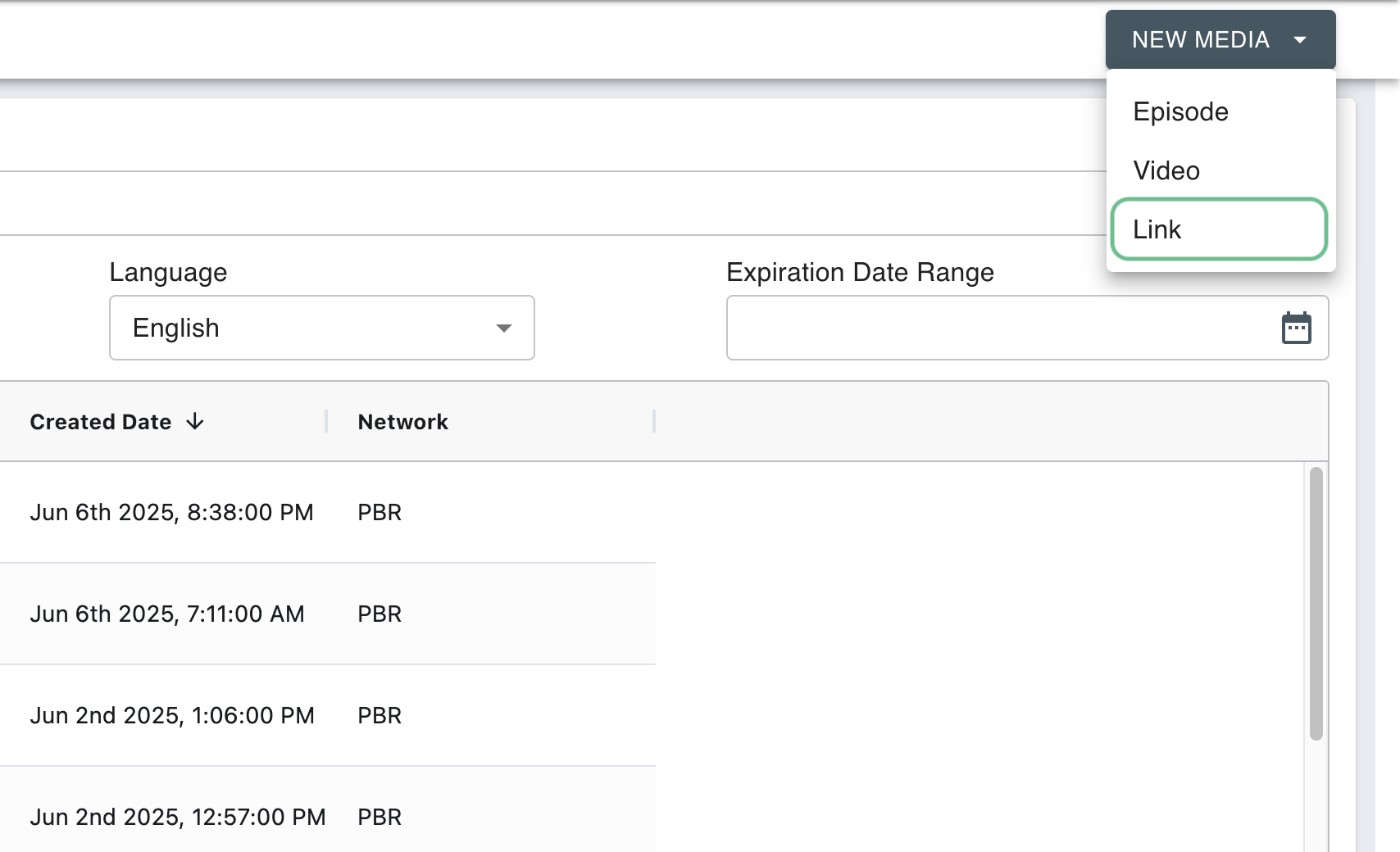The width and height of the screenshot is (1400, 852).
Task: Click the divider after Network column
Action: tap(654, 421)
